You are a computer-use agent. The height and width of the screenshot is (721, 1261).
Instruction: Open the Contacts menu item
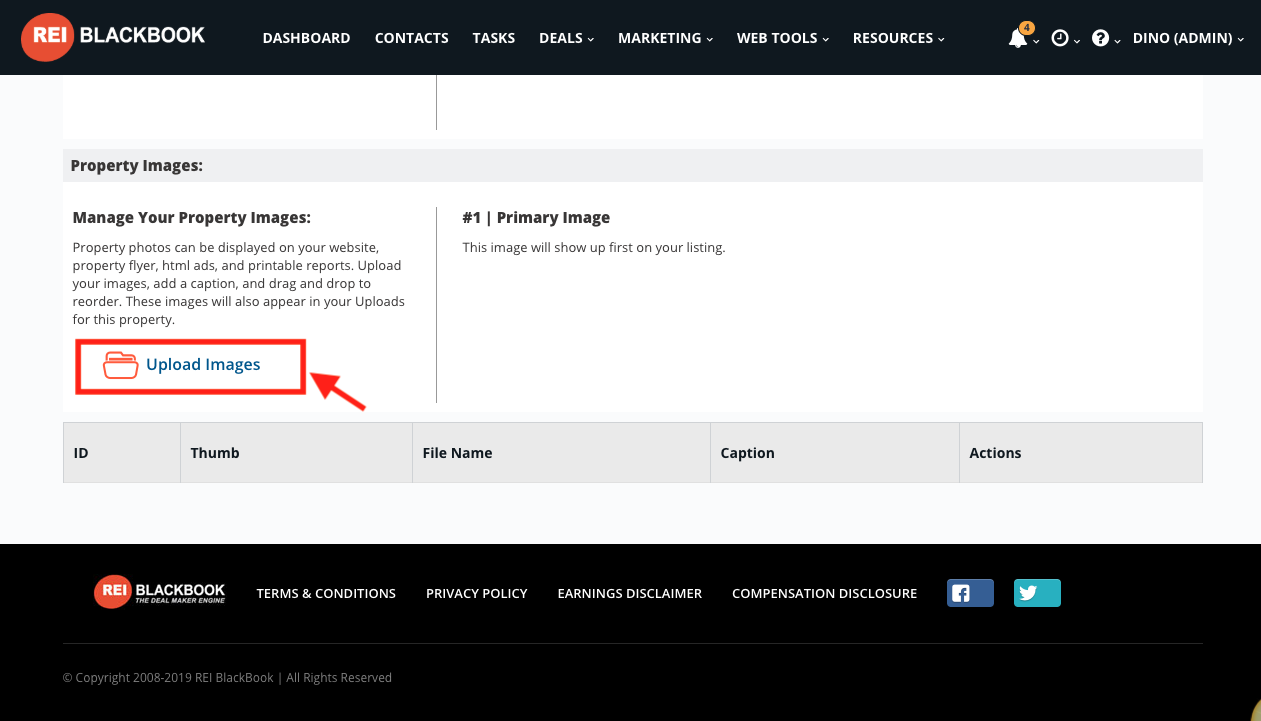(411, 38)
